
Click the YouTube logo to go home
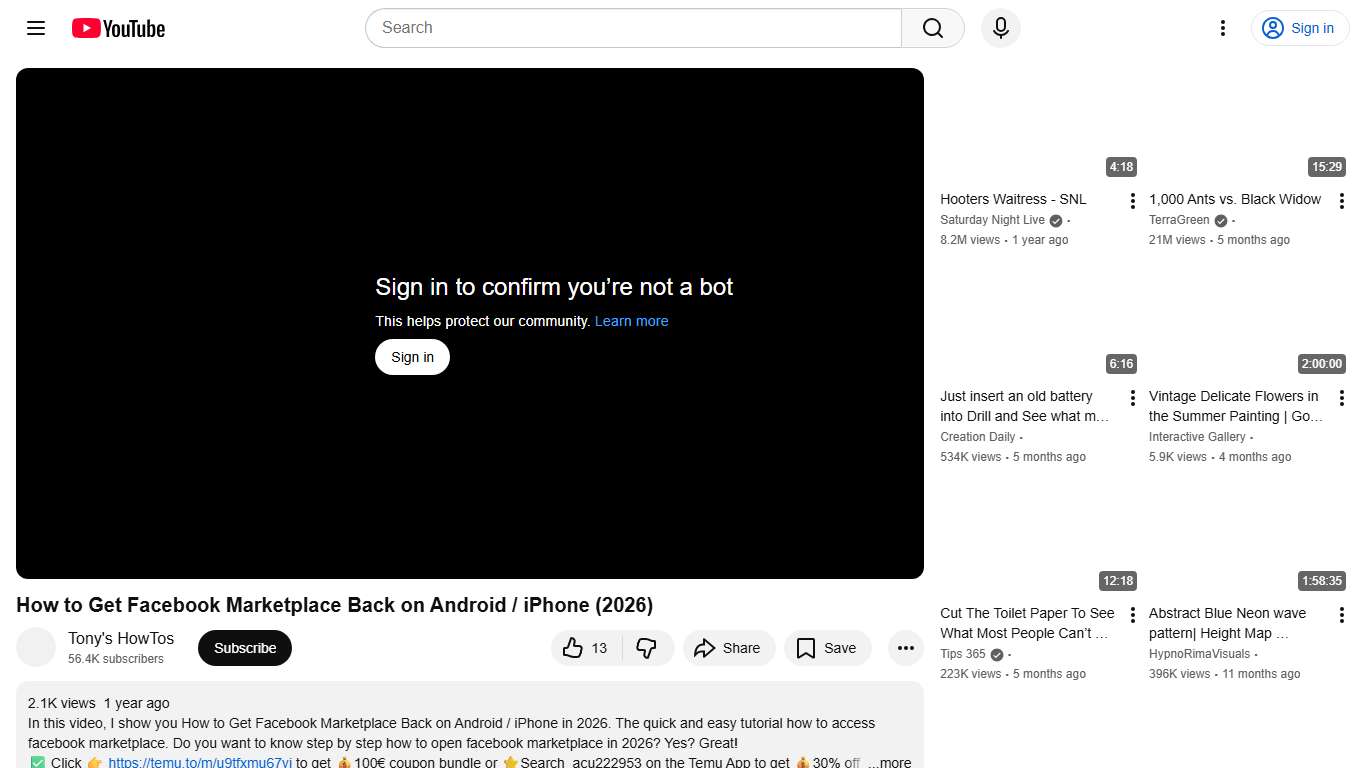[117, 28]
